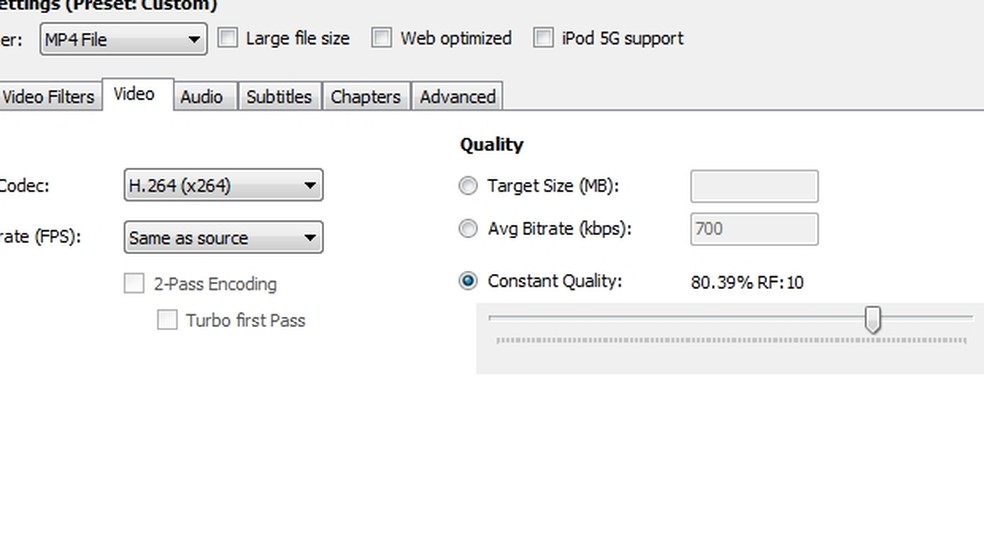The width and height of the screenshot is (984, 536).
Task: Open the Audio tab
Action: click(x=201, y=97)
